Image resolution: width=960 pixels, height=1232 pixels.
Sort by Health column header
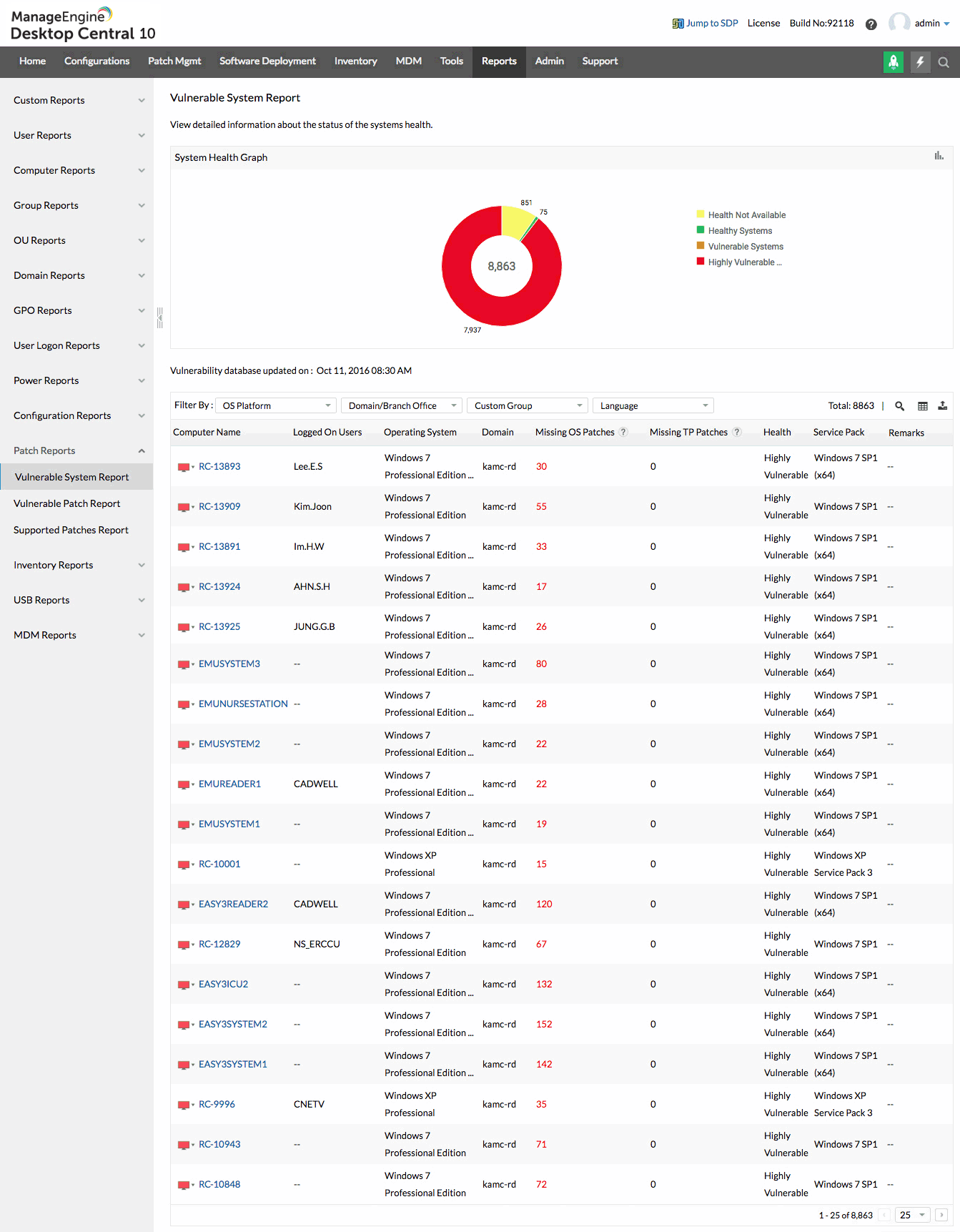point(777,432)
